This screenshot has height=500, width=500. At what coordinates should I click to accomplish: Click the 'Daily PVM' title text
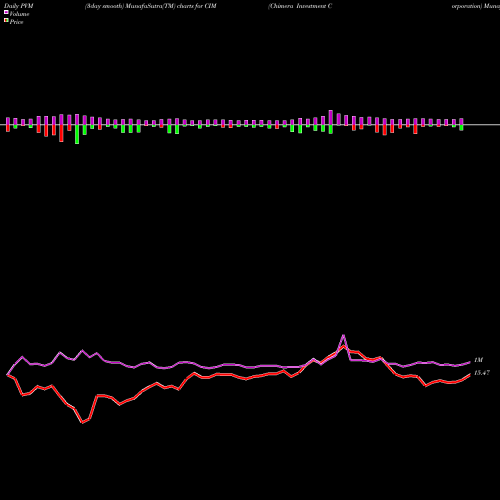click(19, 6)
